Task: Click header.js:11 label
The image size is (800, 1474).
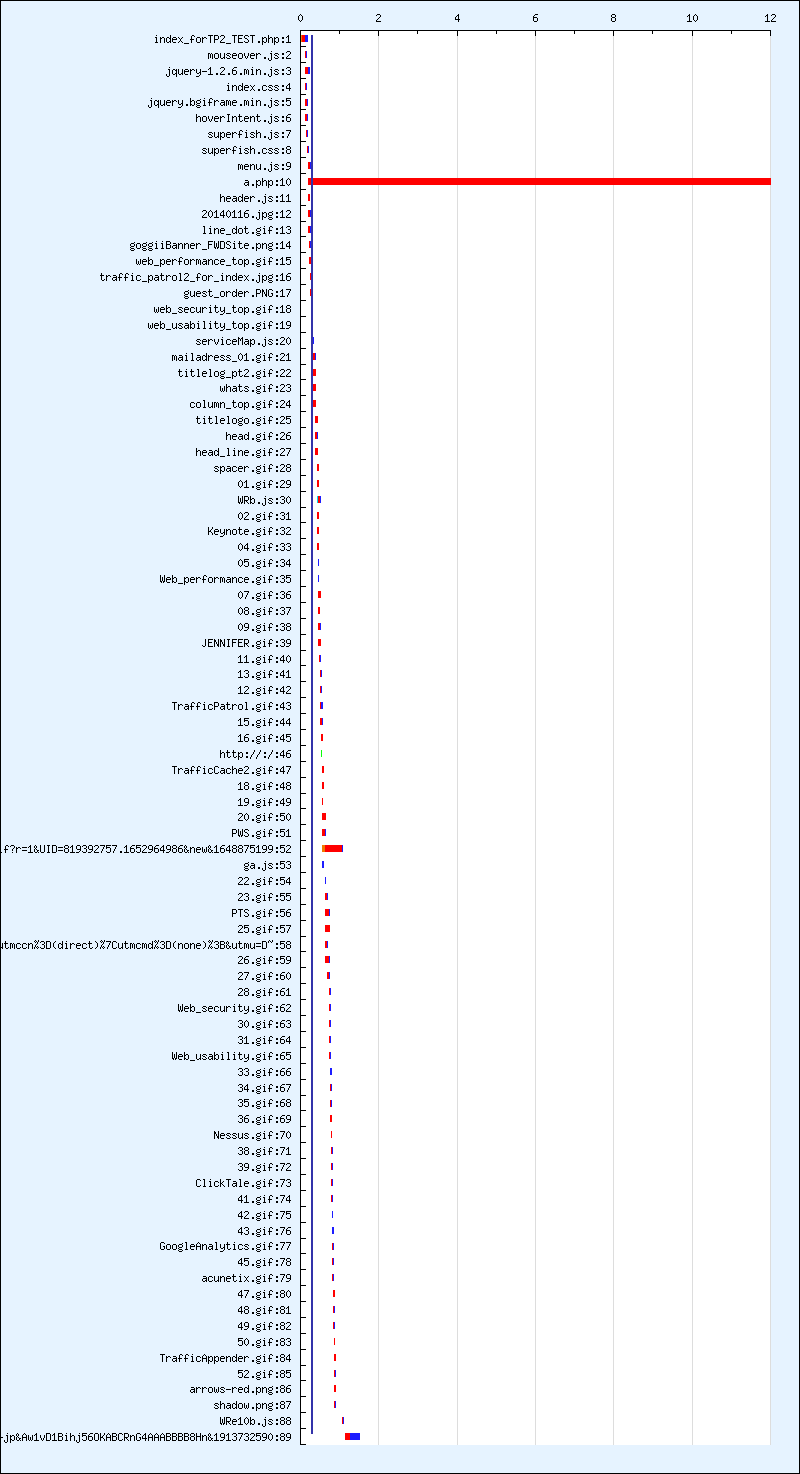Action: (256, 198)
